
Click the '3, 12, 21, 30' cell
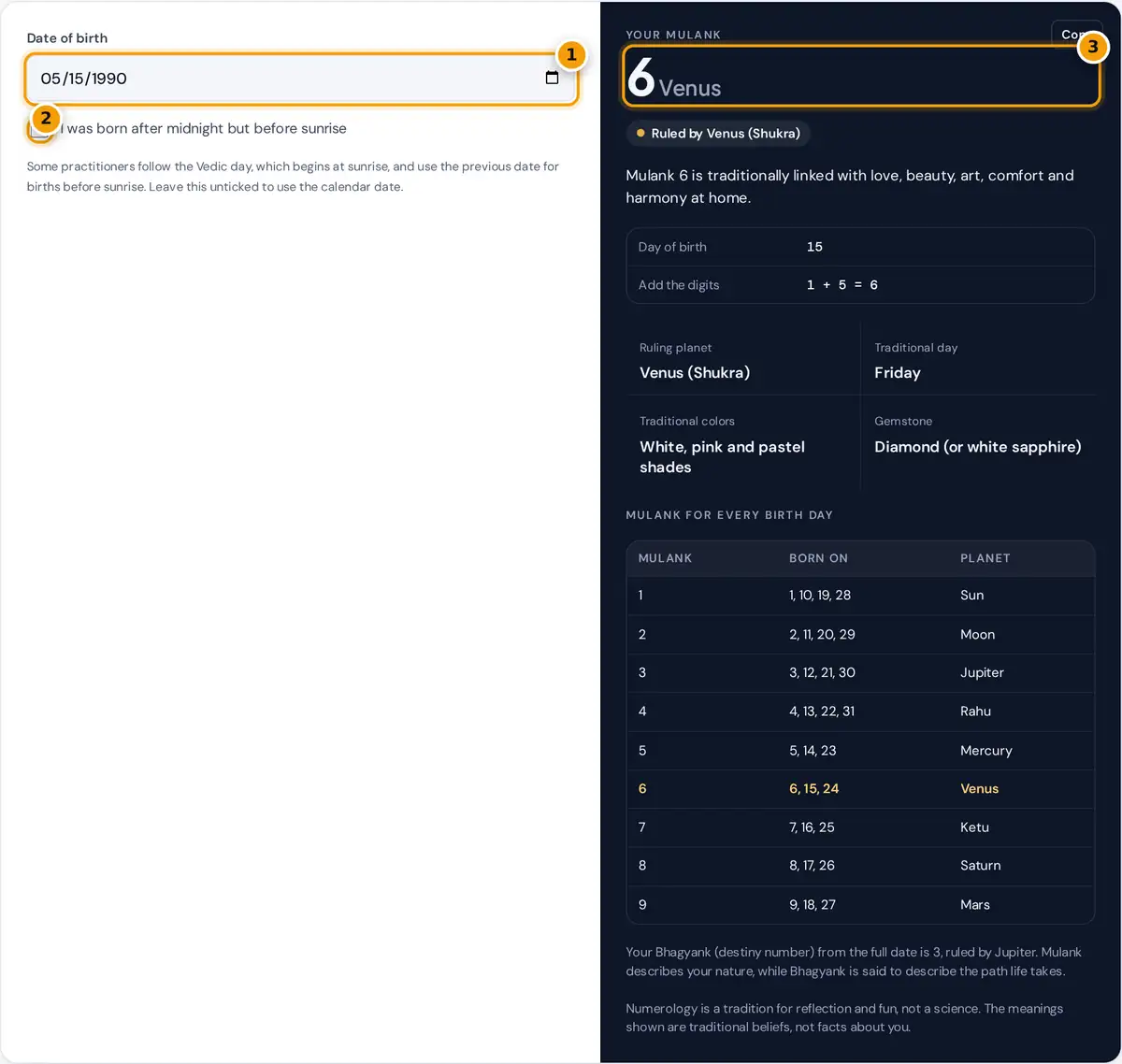(822, 673)
